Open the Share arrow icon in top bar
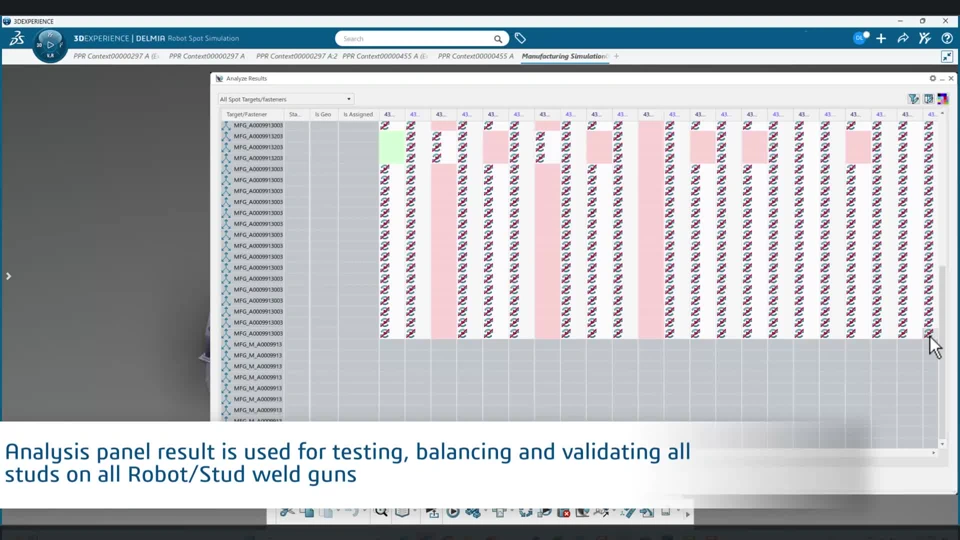 click(903, 39)
